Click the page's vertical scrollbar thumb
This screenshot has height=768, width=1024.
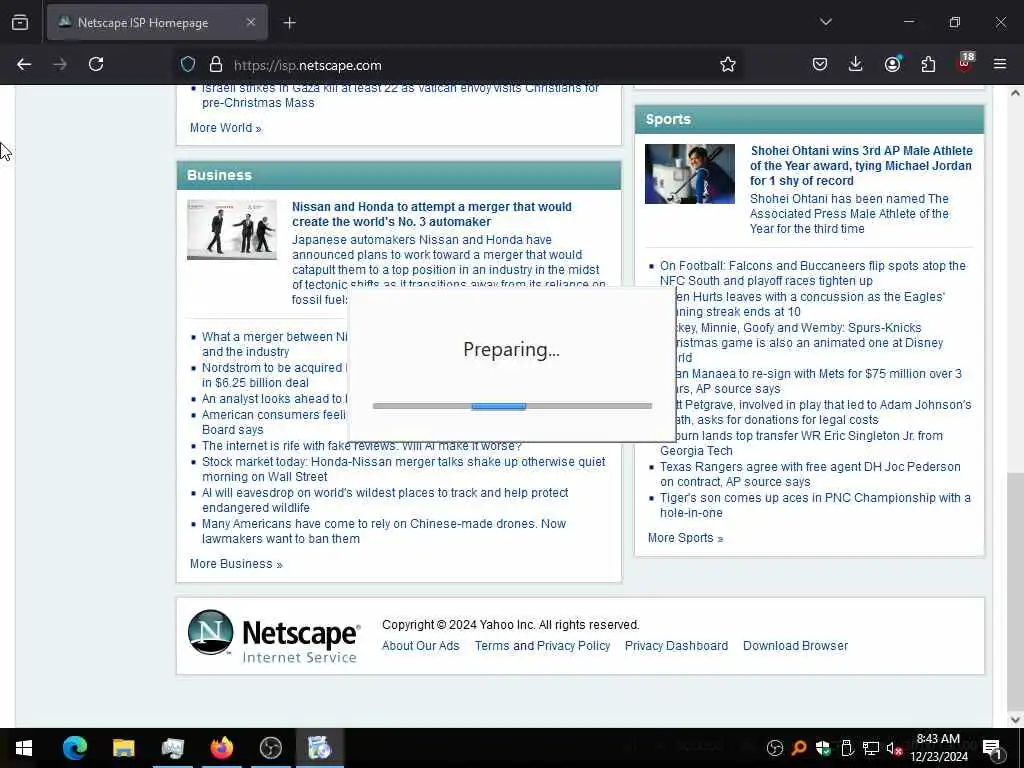coord(1015,590)
